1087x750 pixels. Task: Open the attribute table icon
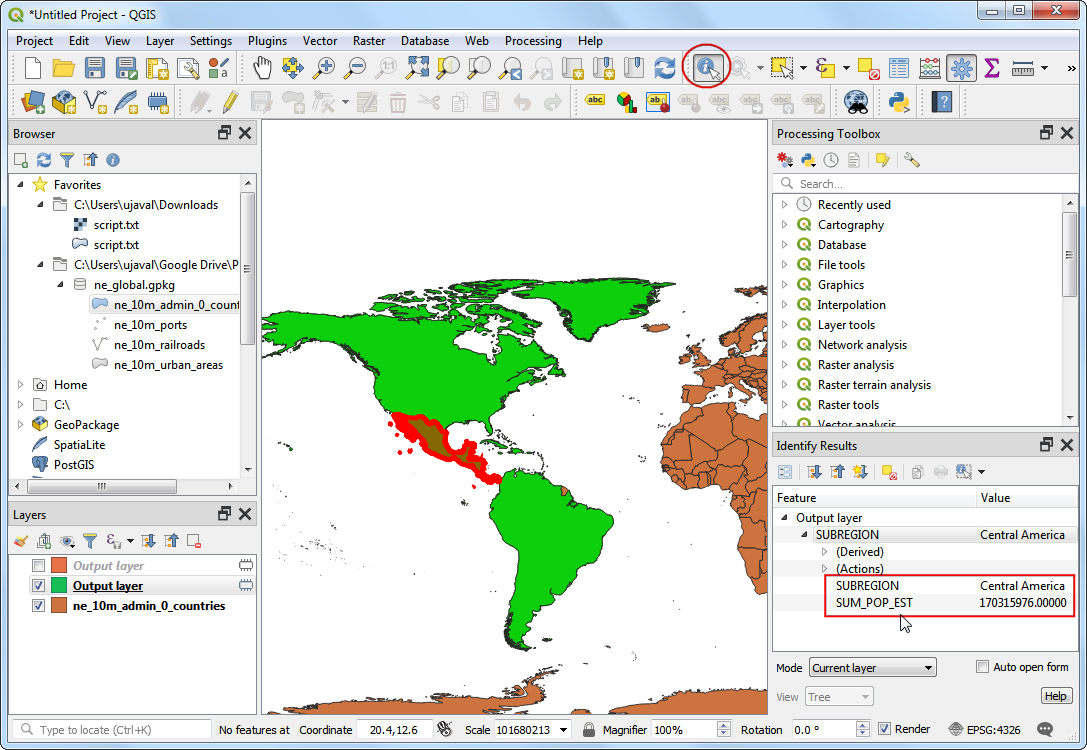[x=899, y=68]
